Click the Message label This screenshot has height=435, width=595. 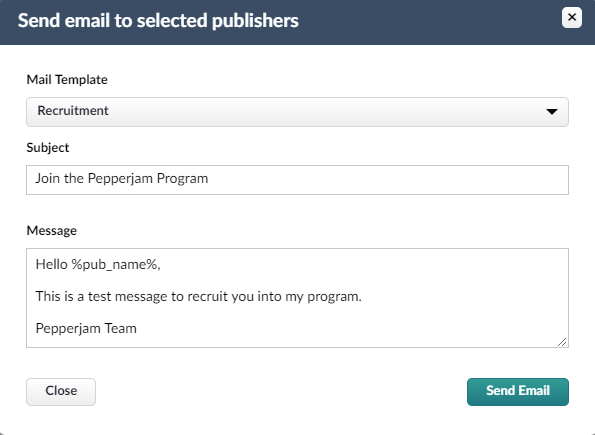pyautogui.click(x=52, y=231)
